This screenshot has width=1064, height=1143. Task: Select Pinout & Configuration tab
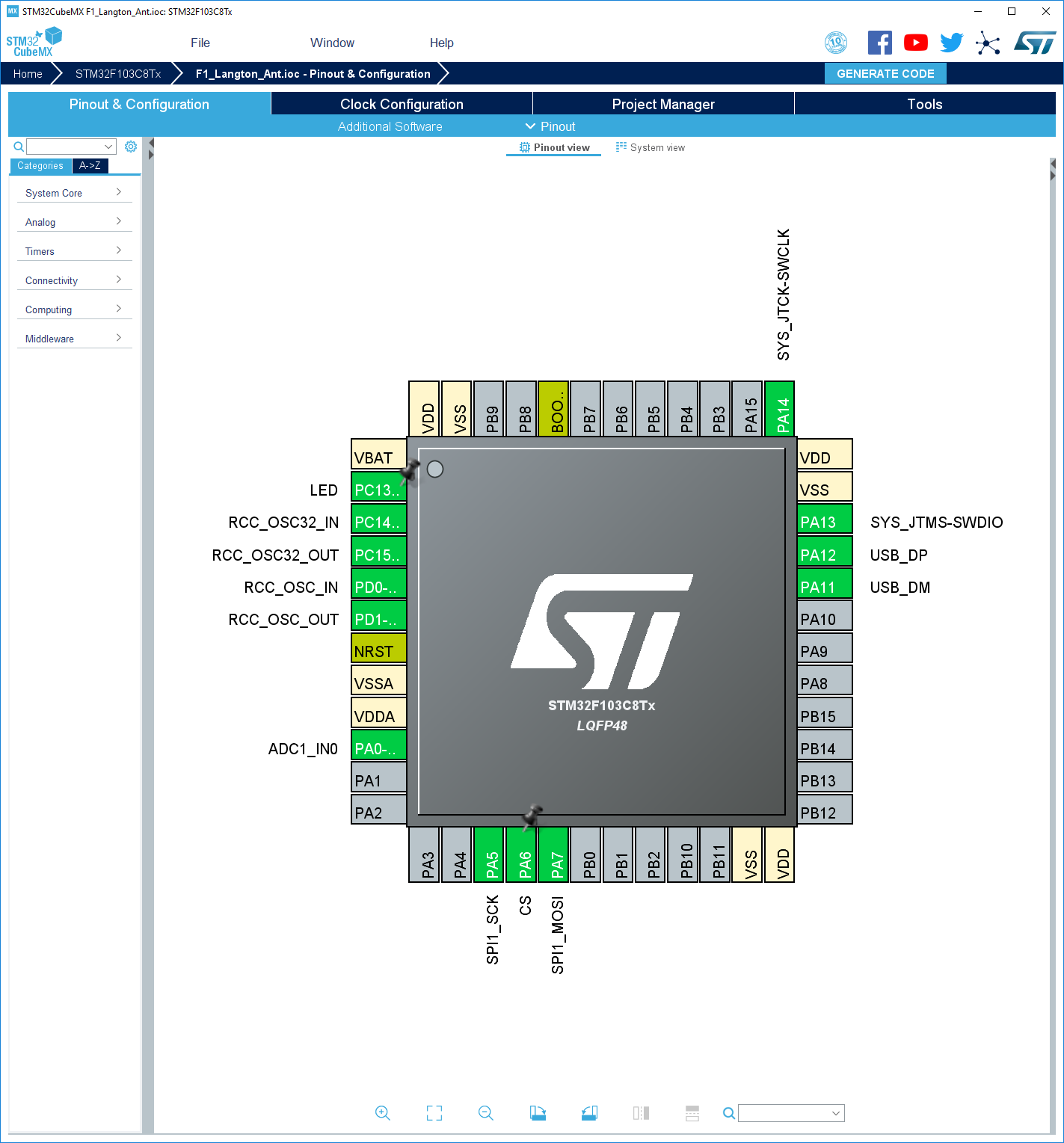(139, 104)
